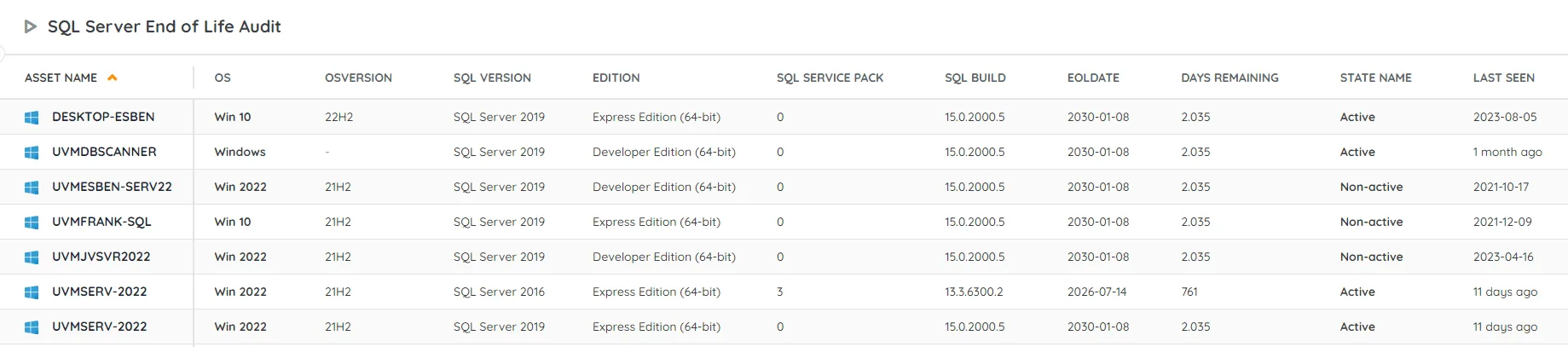Viewport: 1568px width, 347px height.
Task: Open the UVMFRANK-SQL asset
Action: (101, 222)
